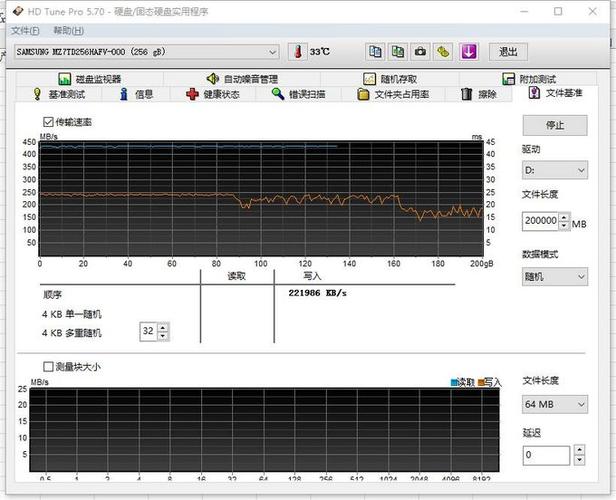This screenshot has width=616, height=500.
Task: Switch to the 随机存取 tab
Action: point(390,79)
